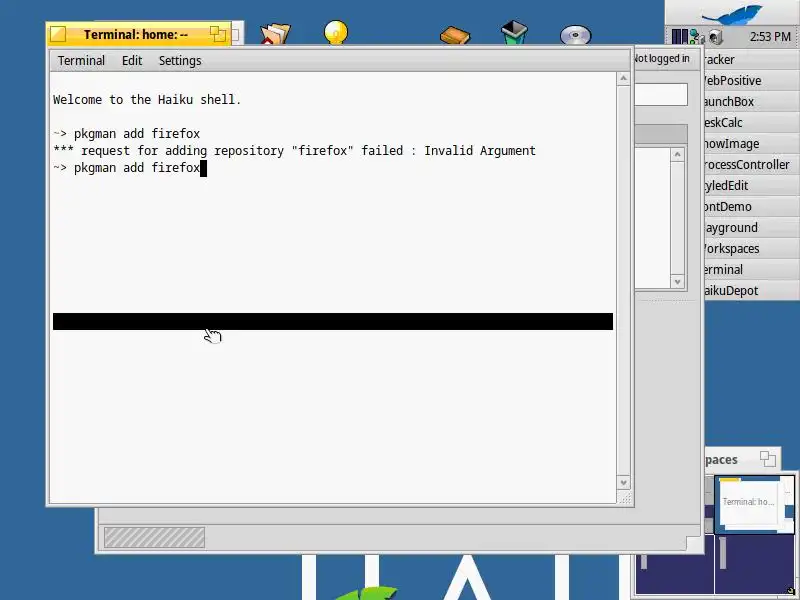Viewport: 800px width, 600px height.
Task: Click the background window's scroll down arrow
Action: (678, 282)
